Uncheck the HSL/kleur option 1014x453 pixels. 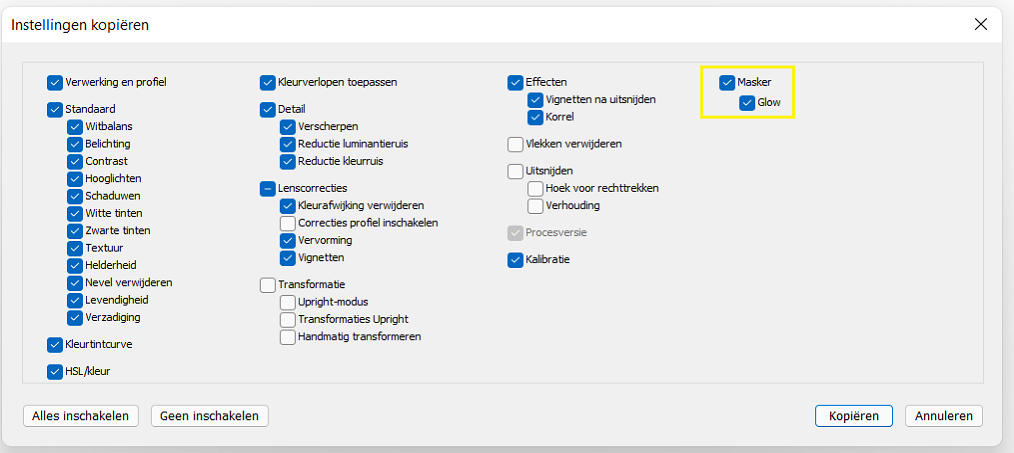click(55, 373)
